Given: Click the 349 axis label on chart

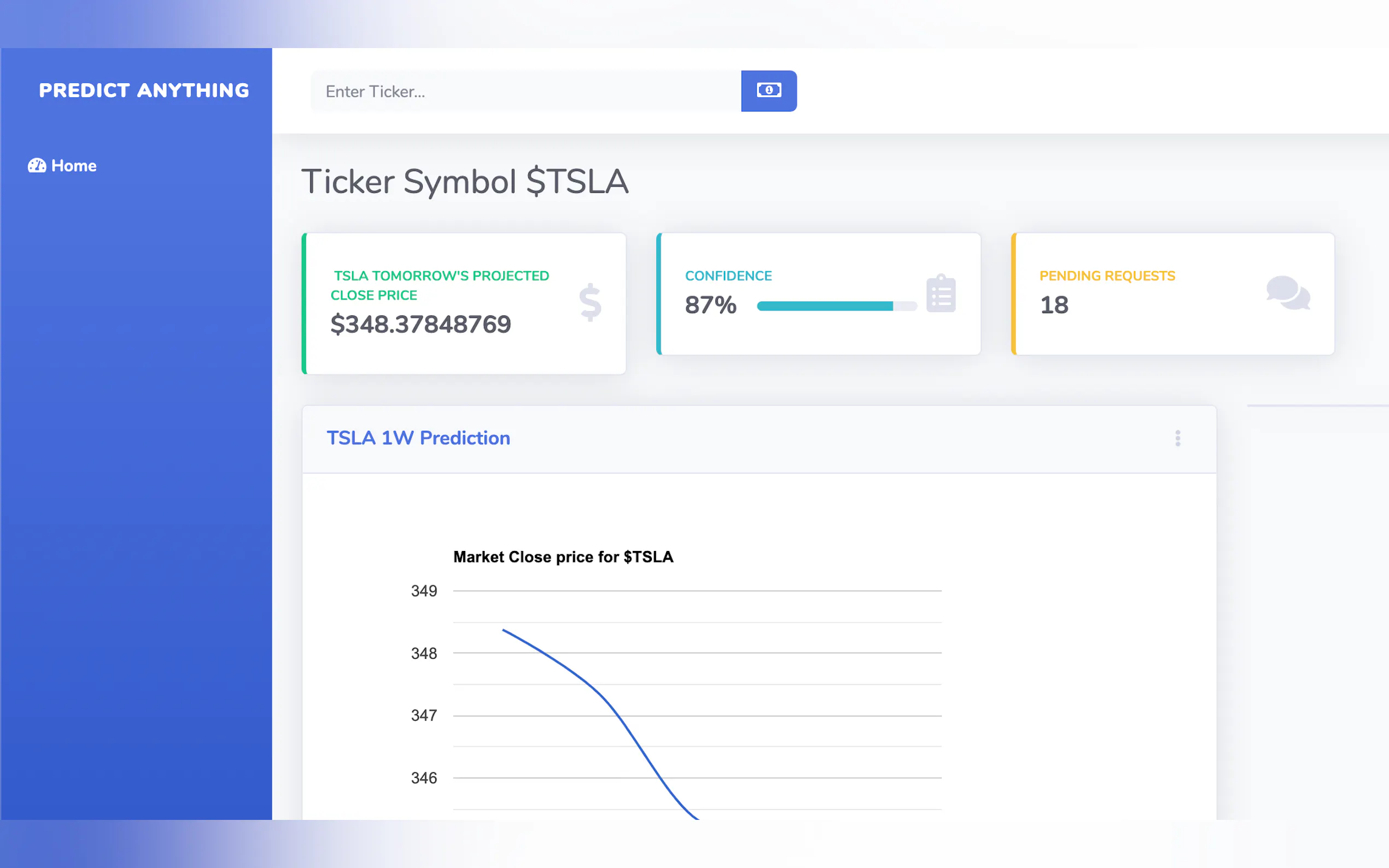Looking at the screenshot, I should (424, 591).
